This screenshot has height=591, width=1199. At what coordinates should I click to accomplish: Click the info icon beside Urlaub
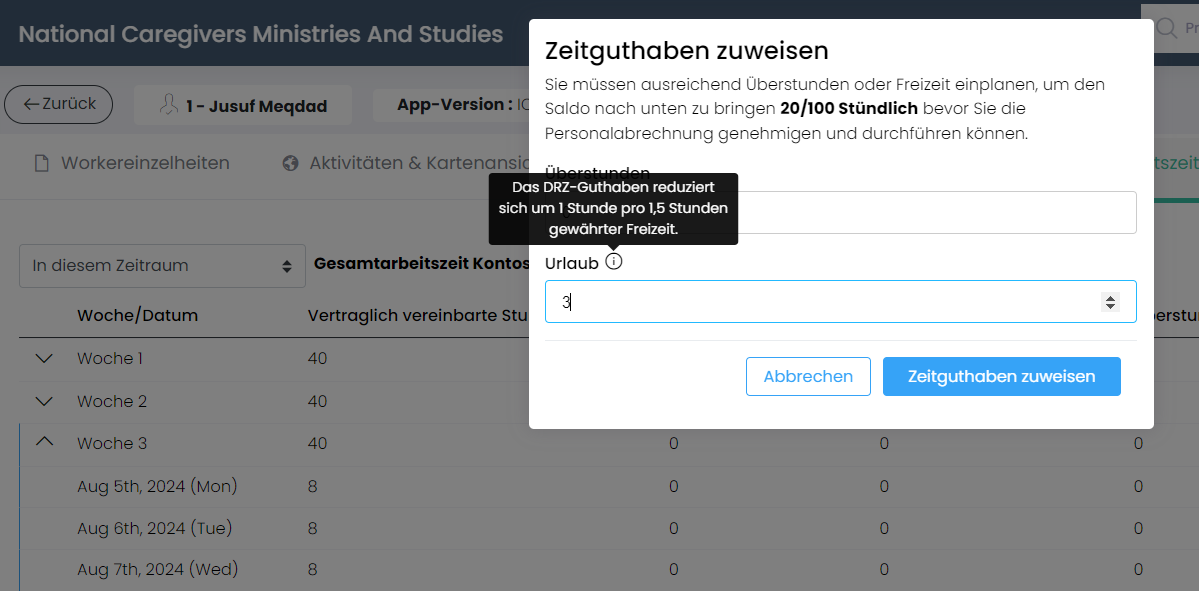tap(613, 262)
